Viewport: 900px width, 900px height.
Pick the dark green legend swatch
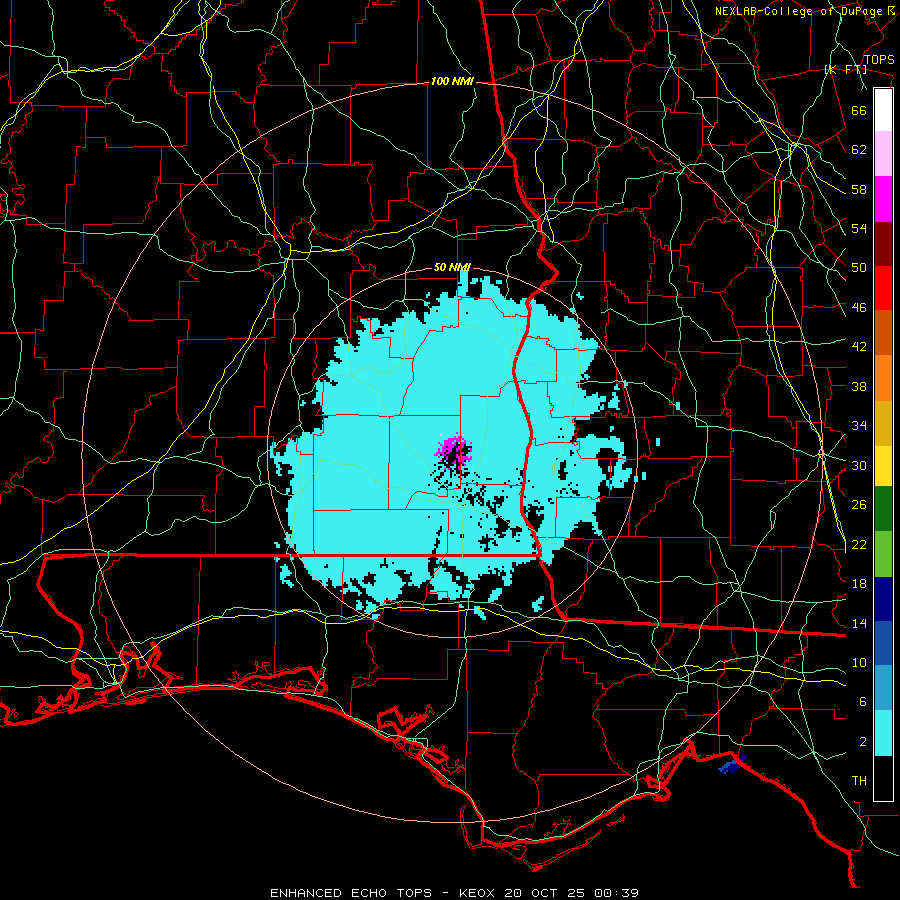click(883, 509)
